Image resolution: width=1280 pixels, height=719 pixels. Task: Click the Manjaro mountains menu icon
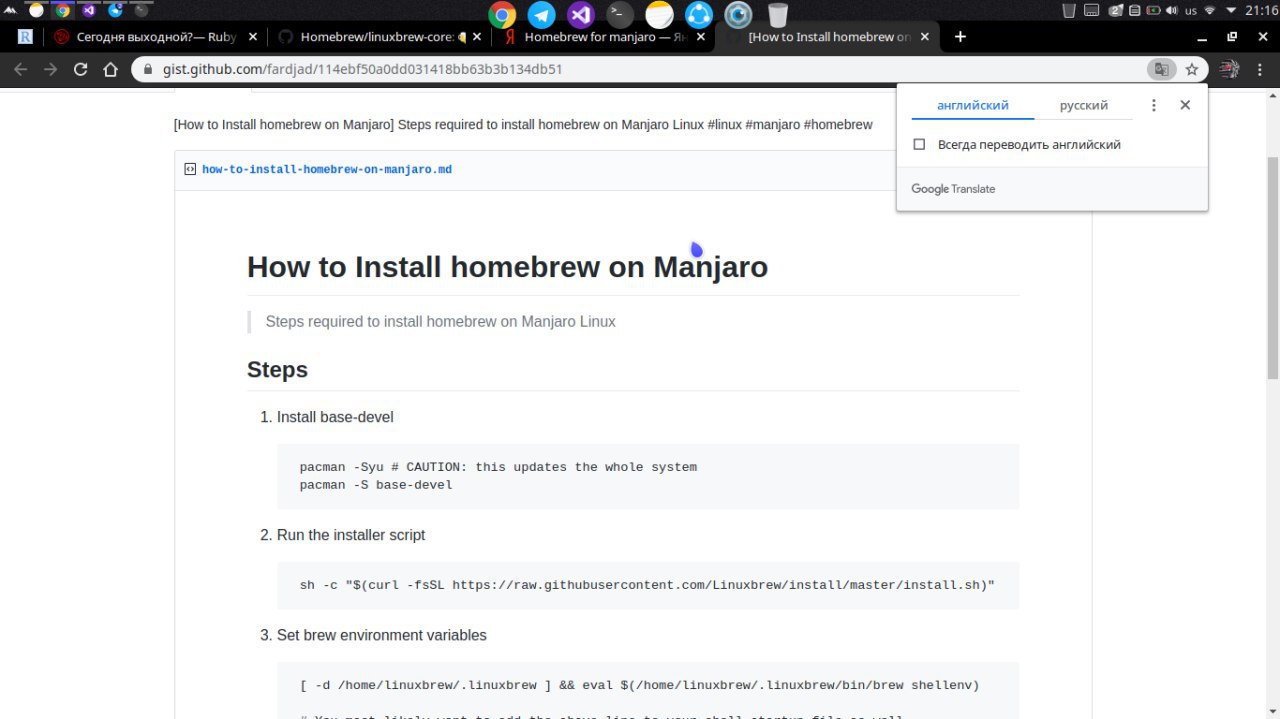point(10,10)
